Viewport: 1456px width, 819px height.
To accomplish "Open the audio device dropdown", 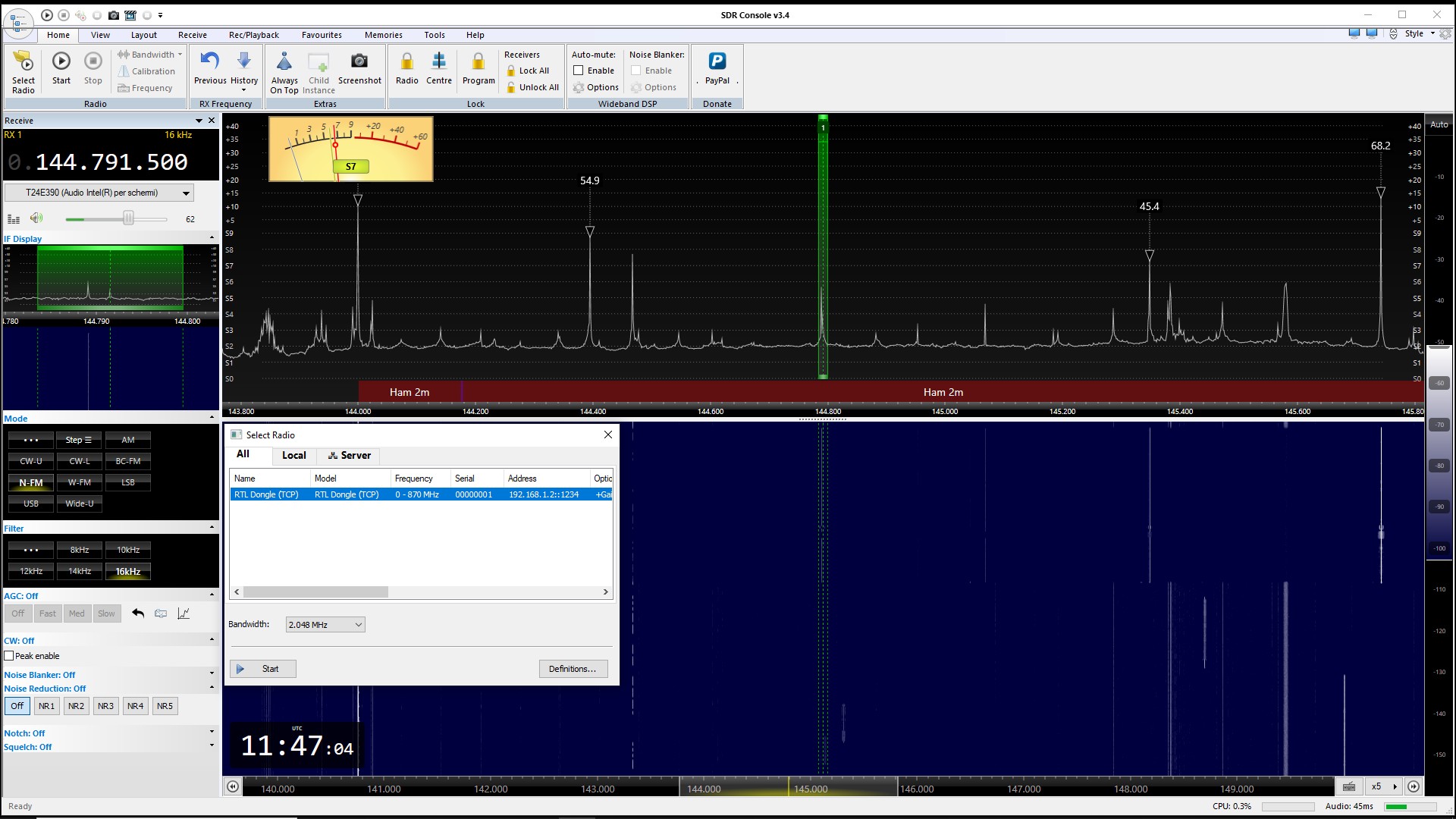I will coord(186,193).
